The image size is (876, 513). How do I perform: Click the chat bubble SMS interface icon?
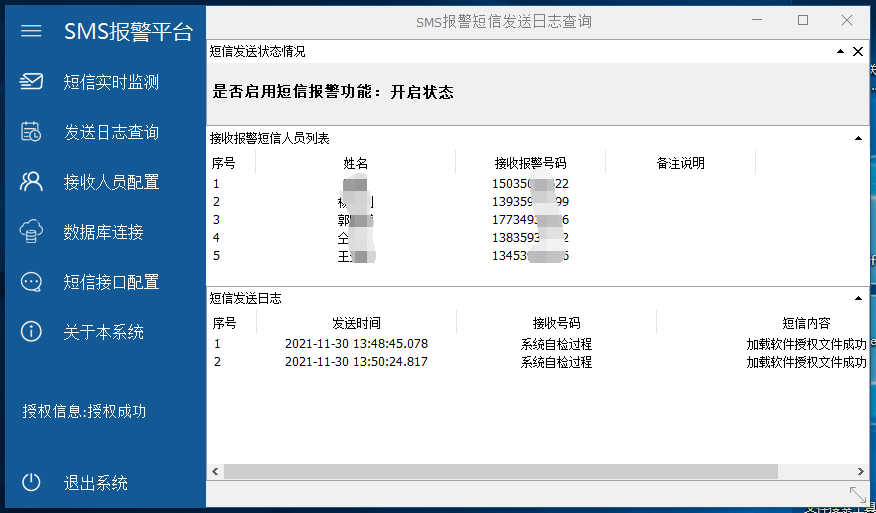[31, 282]
